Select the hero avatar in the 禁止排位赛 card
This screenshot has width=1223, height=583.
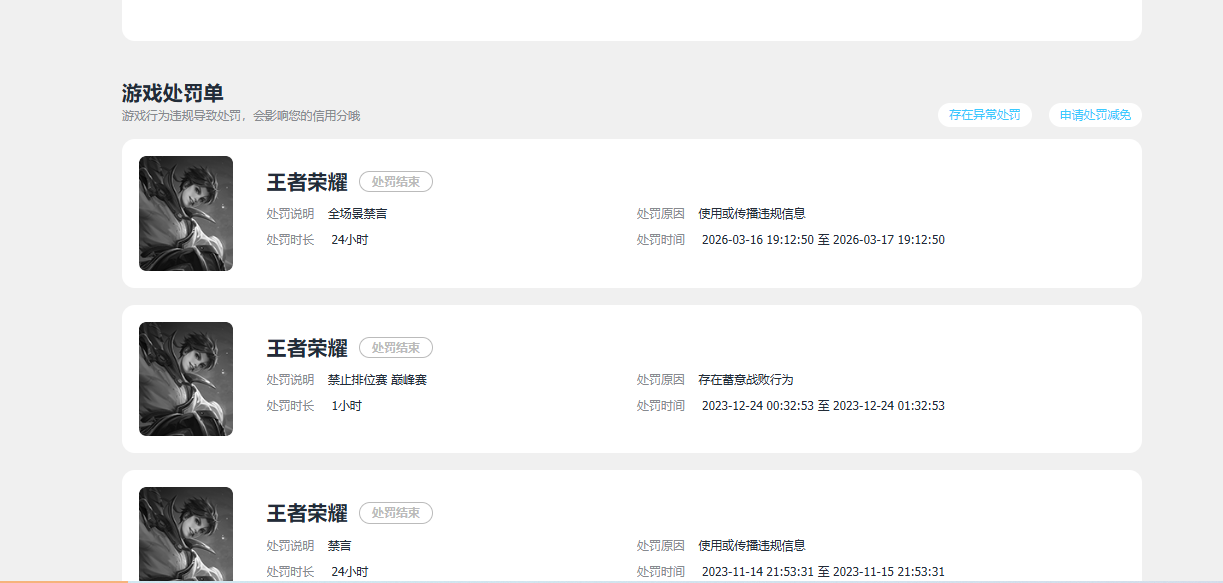[186, 379]
